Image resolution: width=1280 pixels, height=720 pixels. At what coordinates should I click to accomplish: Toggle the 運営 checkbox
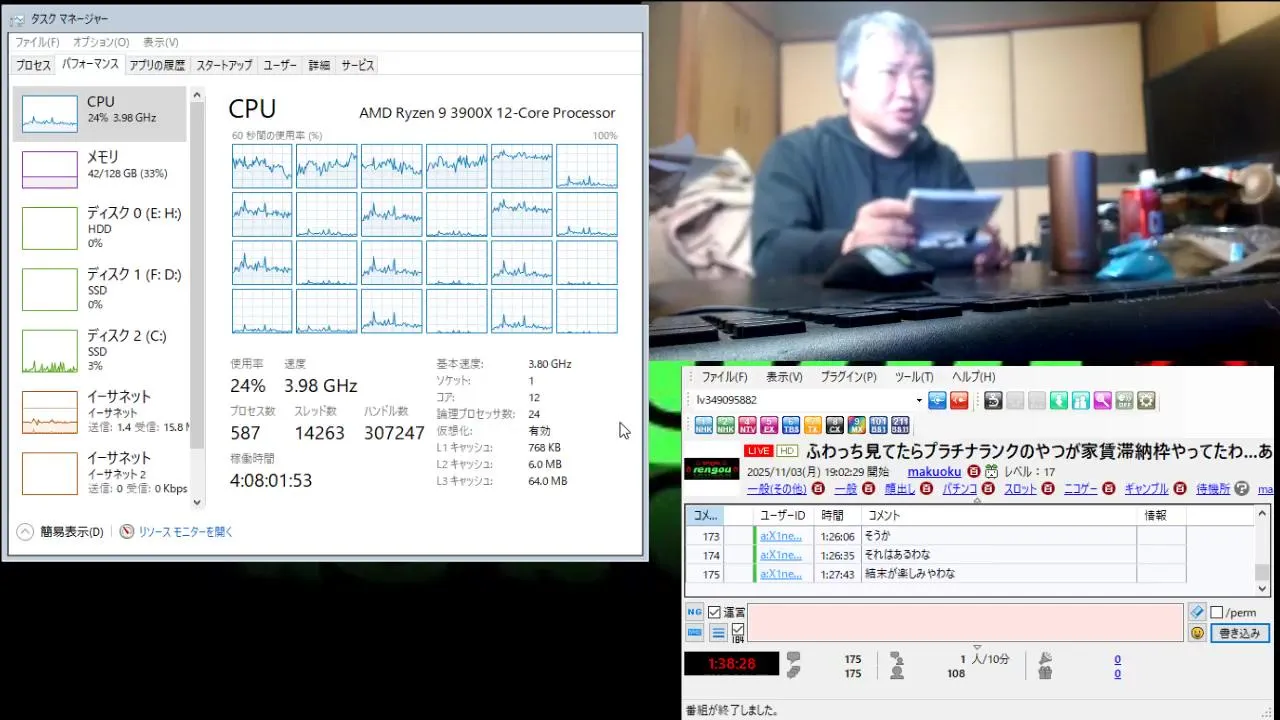coord(714,612)
